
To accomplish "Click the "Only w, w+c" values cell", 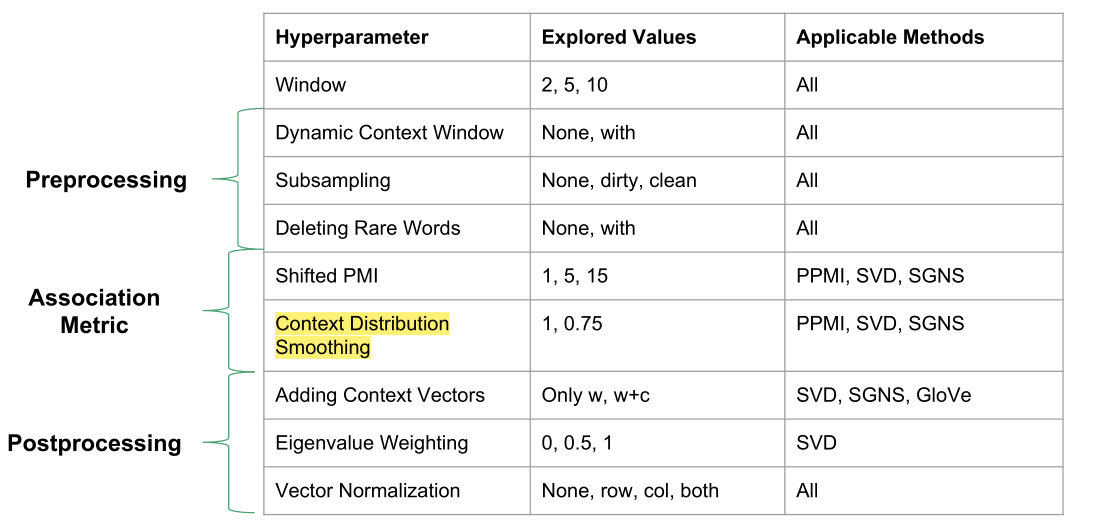I will click(596, 395).
